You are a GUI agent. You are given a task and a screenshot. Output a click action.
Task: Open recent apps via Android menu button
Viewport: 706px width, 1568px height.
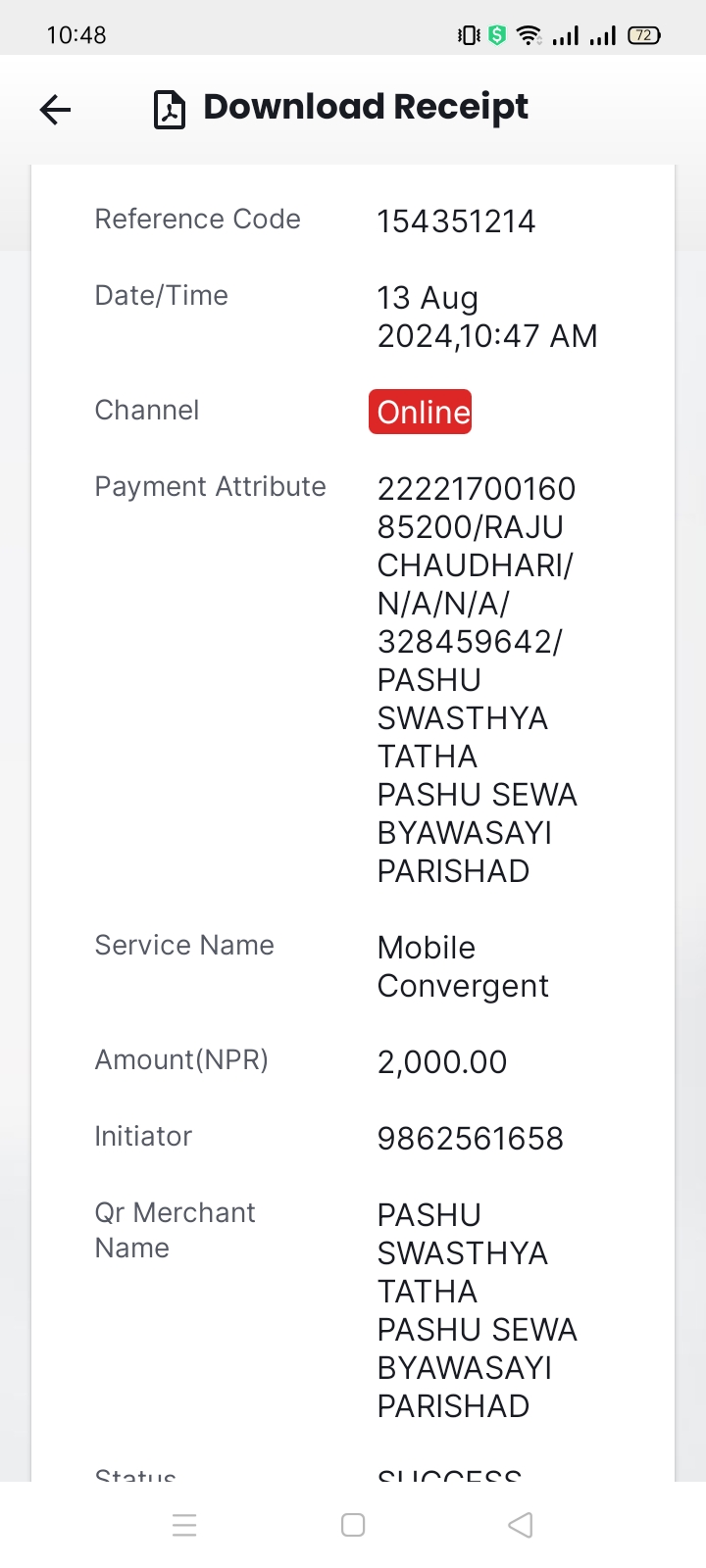click(x=184, y=1525)
